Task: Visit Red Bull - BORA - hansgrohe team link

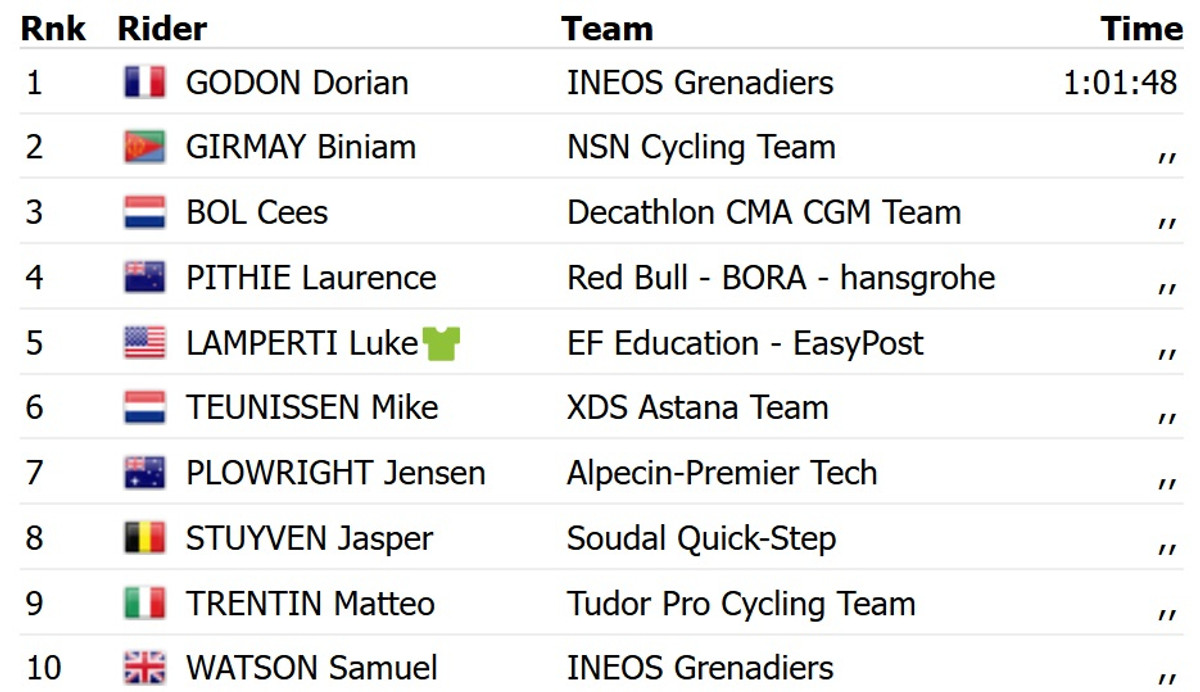Action: [781, 277]
